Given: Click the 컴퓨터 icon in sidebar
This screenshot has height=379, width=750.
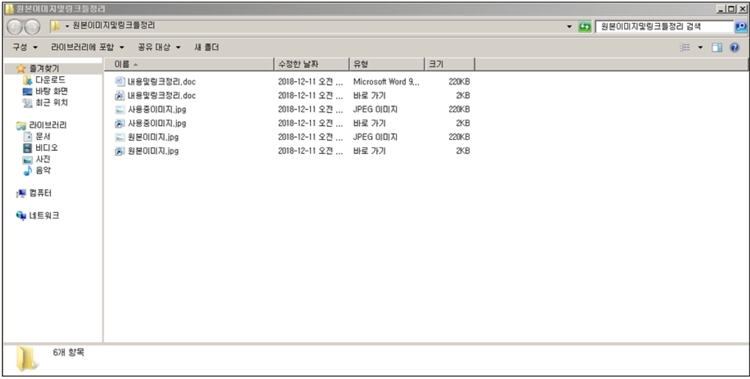Looking at the screenshot, I should (21, 193).
